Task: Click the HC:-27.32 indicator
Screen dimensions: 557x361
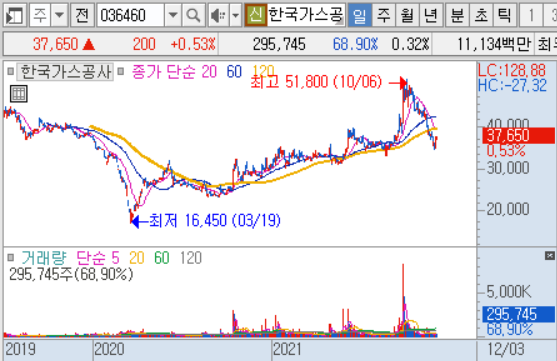Action: click(512, 86)
